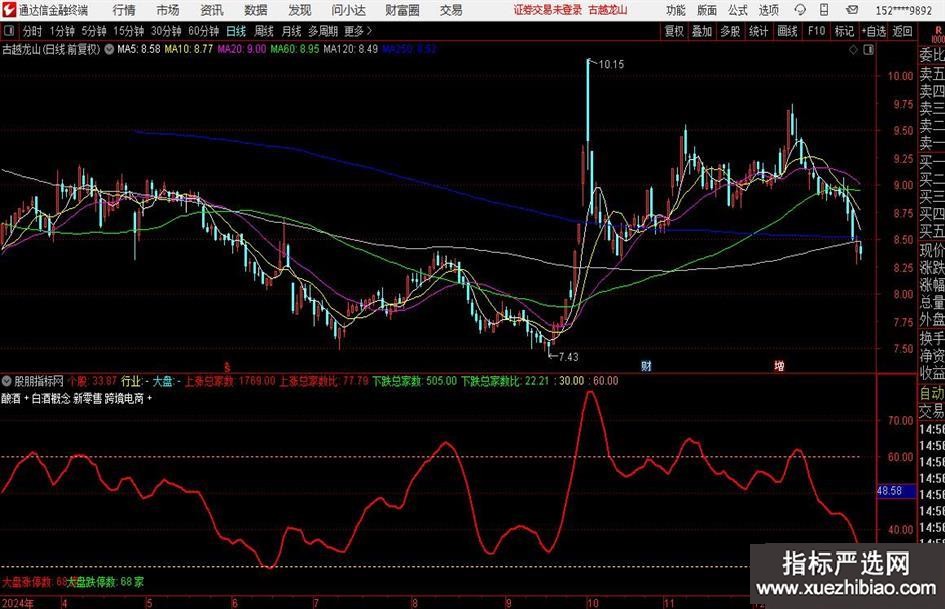Click the 统计 button
Screen dimensions: 945x609
coord(758,31)
